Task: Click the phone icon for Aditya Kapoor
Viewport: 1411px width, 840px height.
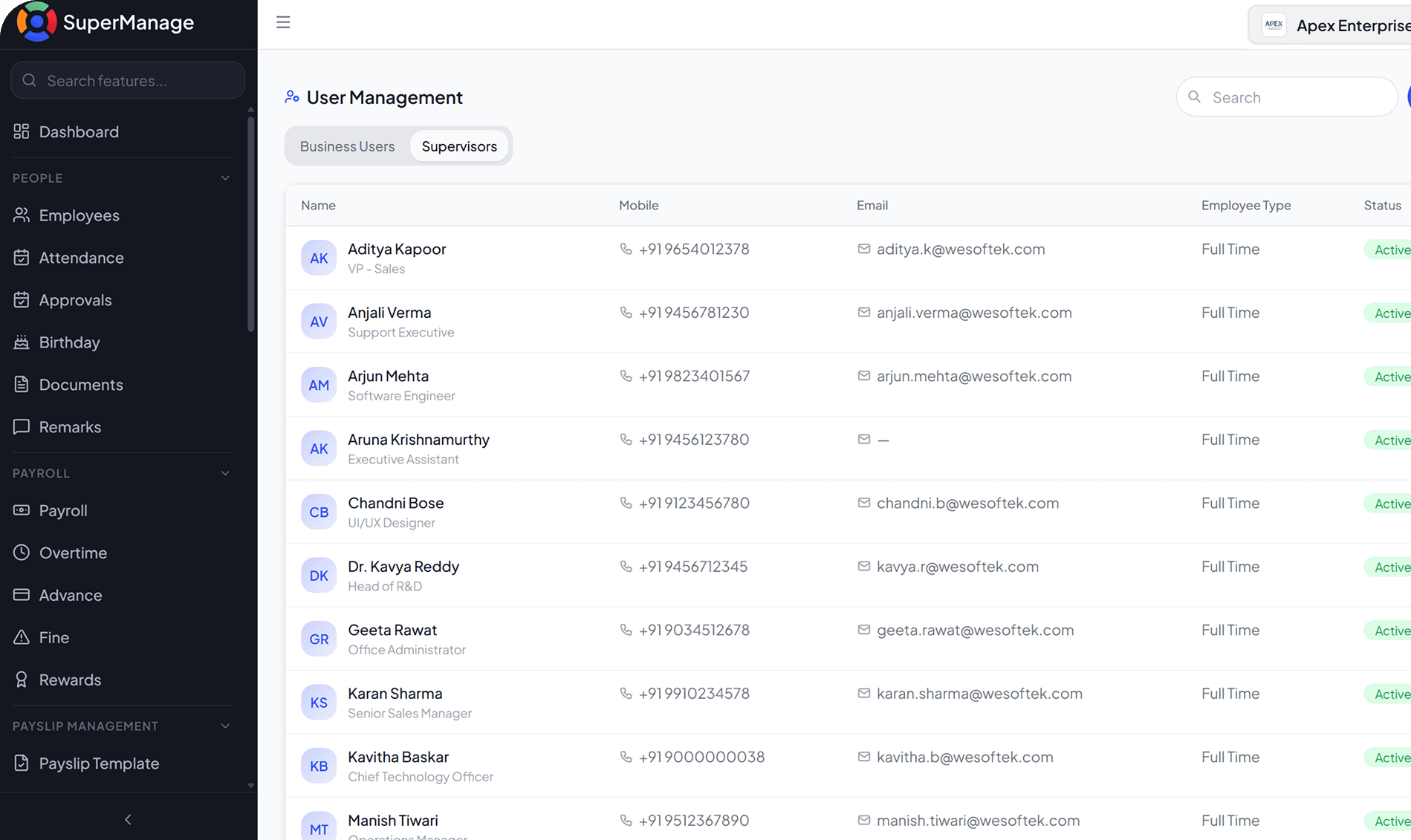Action: (626, 249)
